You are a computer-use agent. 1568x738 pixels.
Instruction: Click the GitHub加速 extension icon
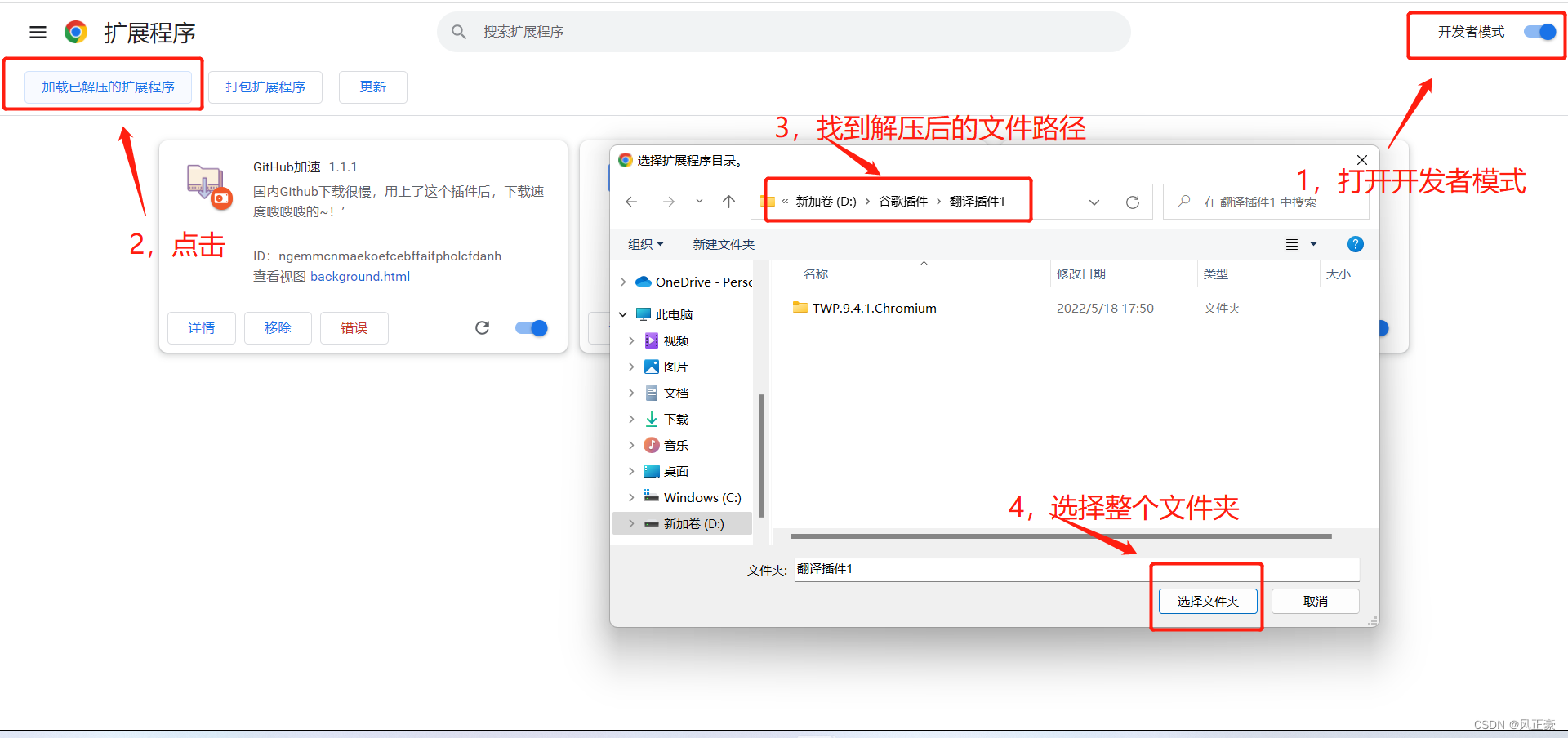pos(209,185)
